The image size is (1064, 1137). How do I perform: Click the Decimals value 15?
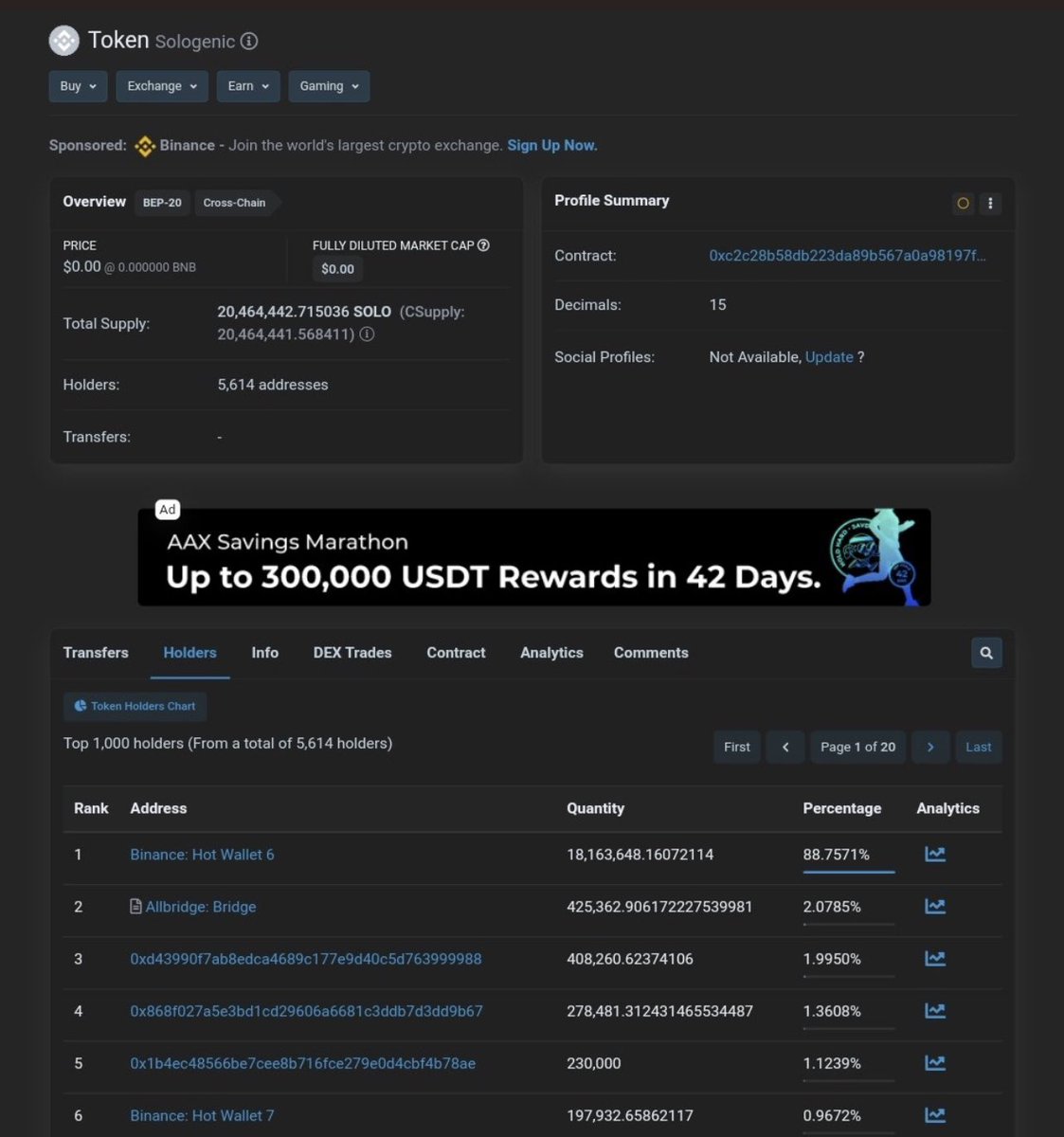click(717, 305)
